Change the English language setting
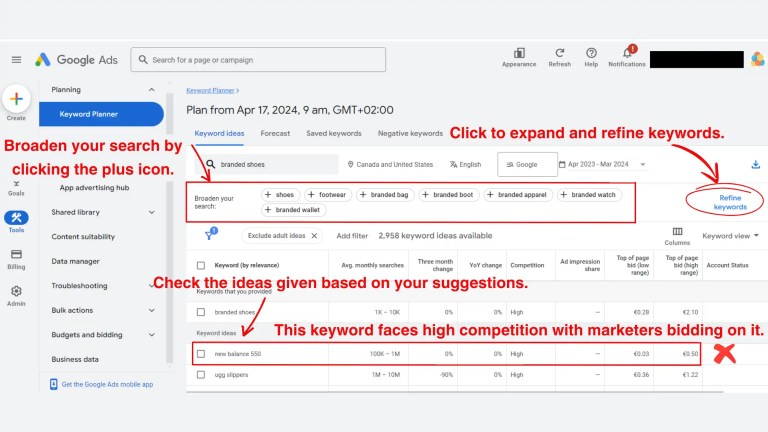 (x=465, y=165)
